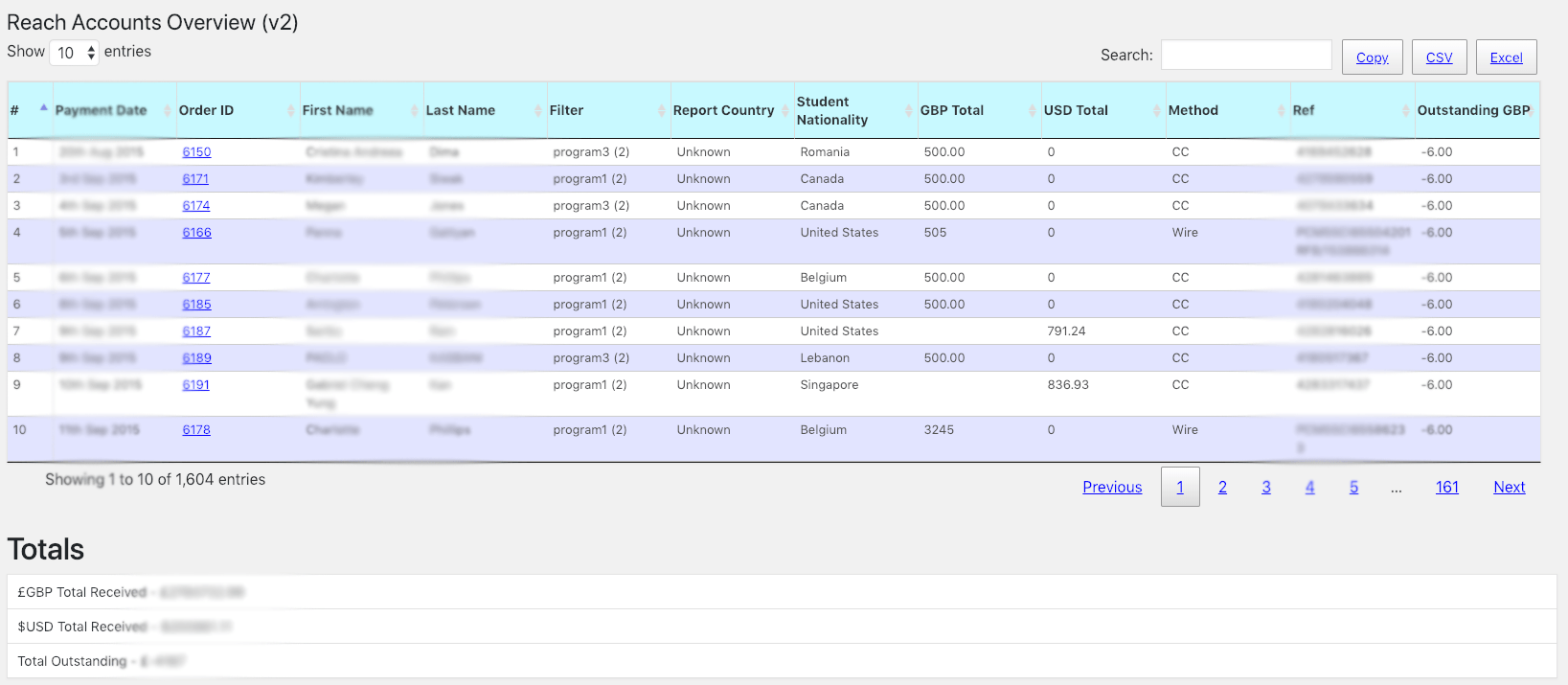Image resolution: width=1568 pixels, height=685 pixels.
Task: Sort table by Payment Date
Action: tap(113, 110)
